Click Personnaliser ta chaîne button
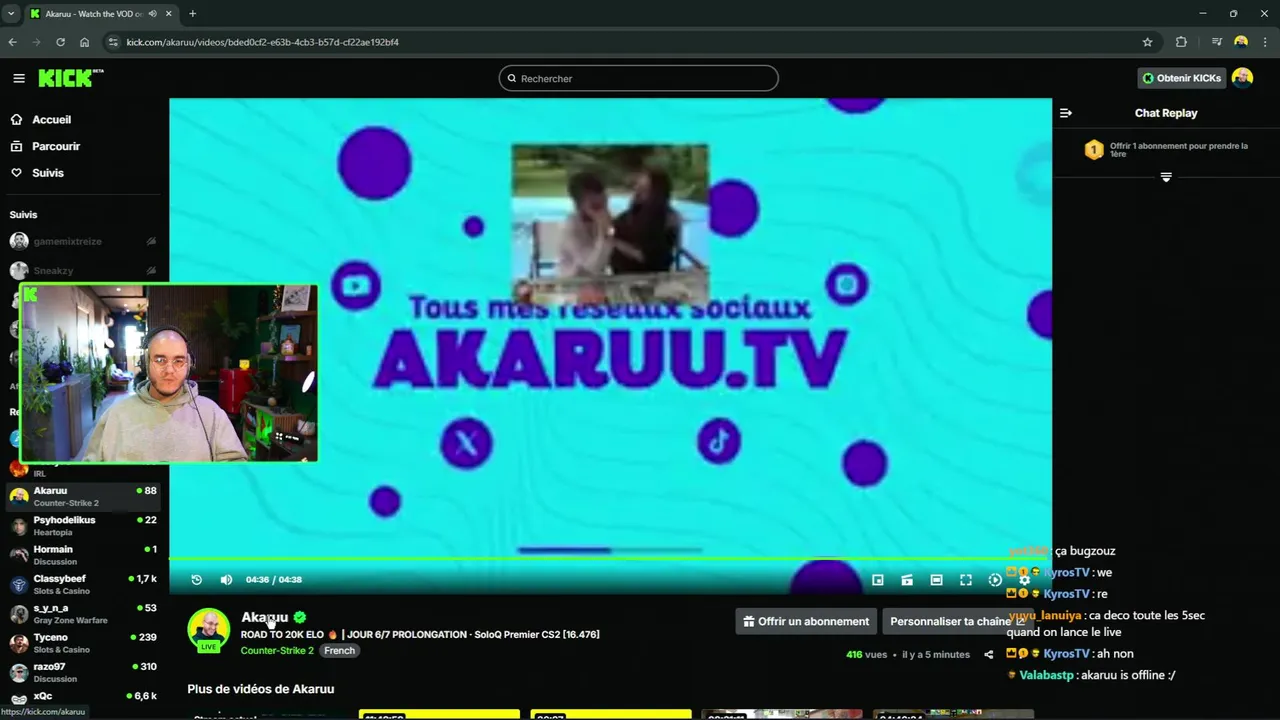Viewport: 1280px width, 720px height. [957, 621]
